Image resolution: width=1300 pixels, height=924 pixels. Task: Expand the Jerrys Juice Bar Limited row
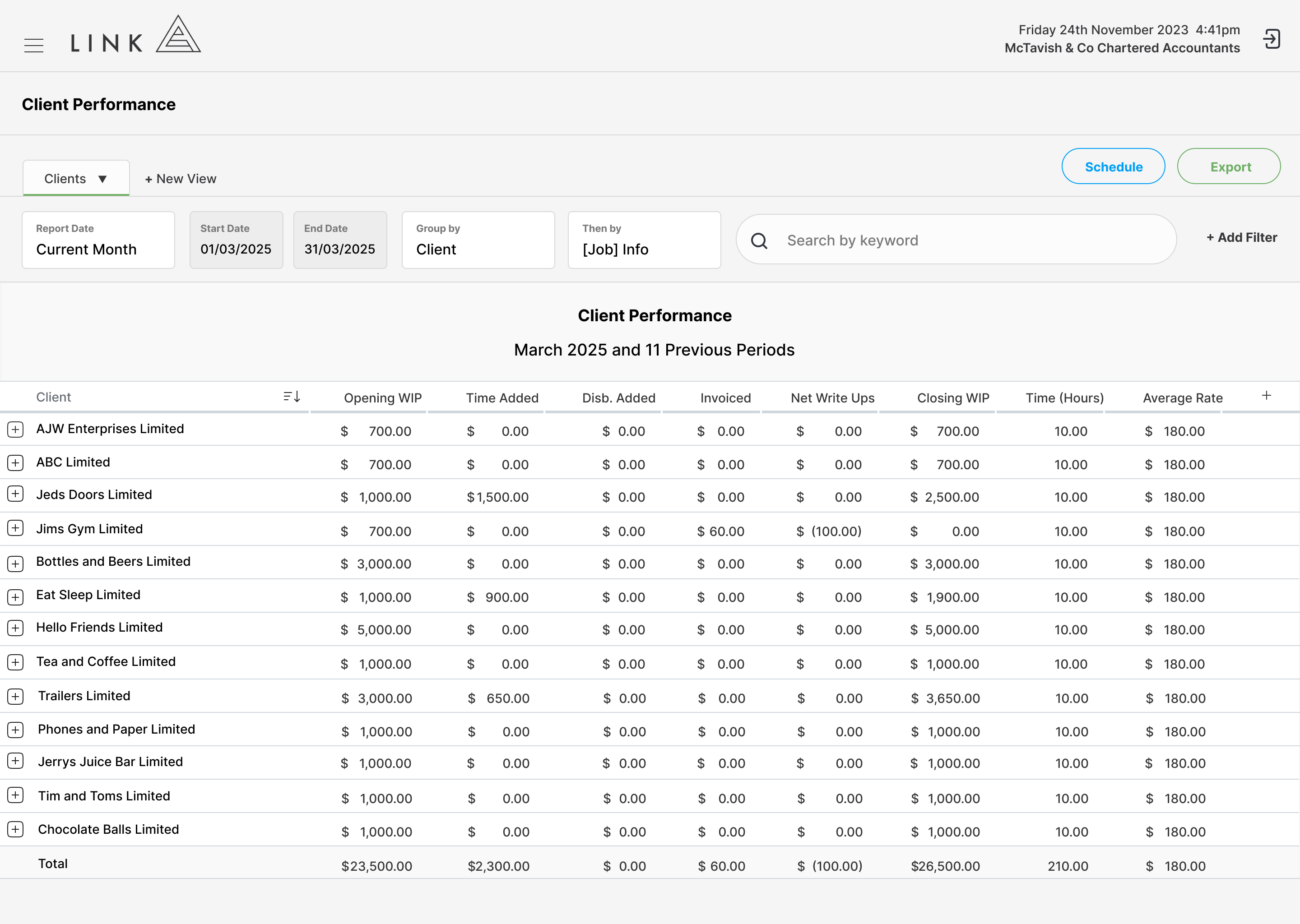pyautogui.click(x=15, y=761)
